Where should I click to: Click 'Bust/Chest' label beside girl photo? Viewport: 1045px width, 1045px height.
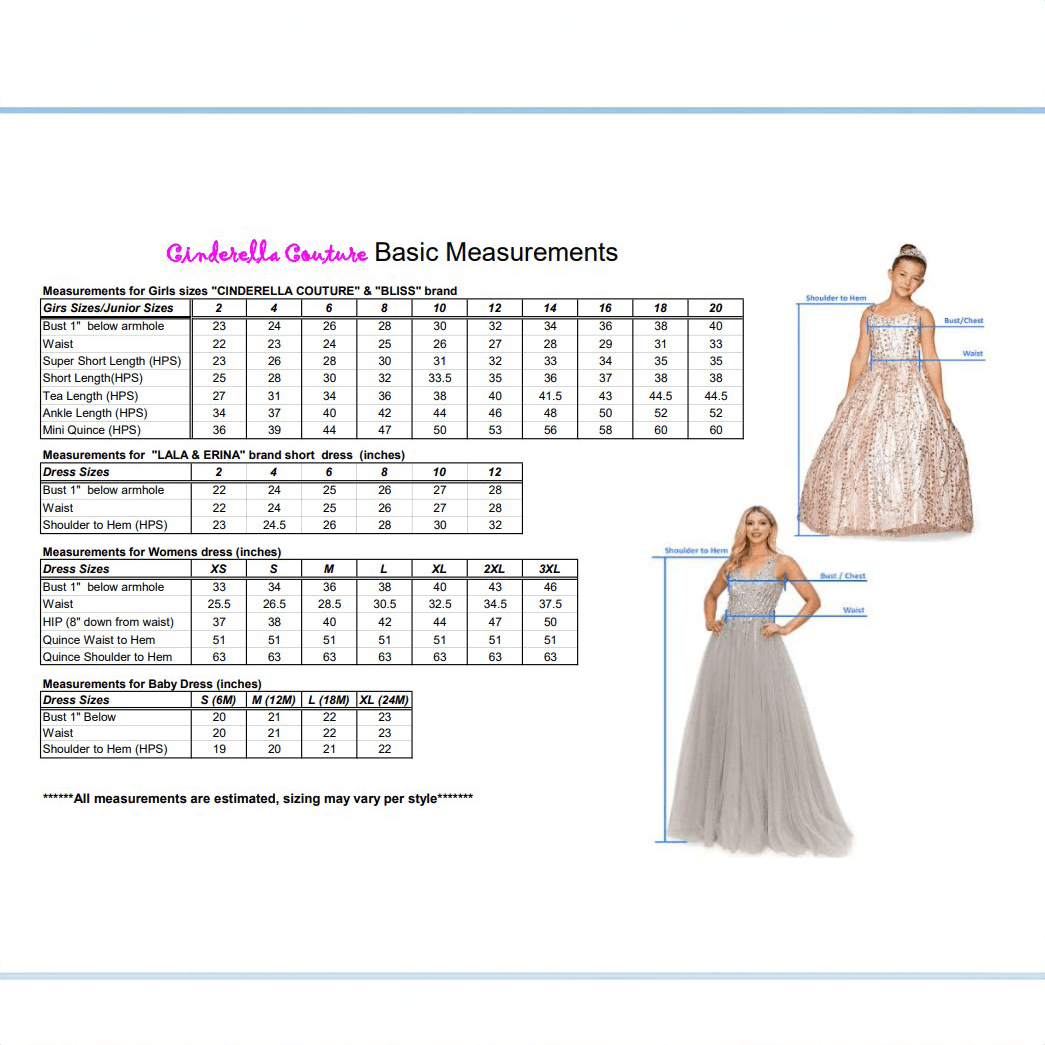point(964,321)
